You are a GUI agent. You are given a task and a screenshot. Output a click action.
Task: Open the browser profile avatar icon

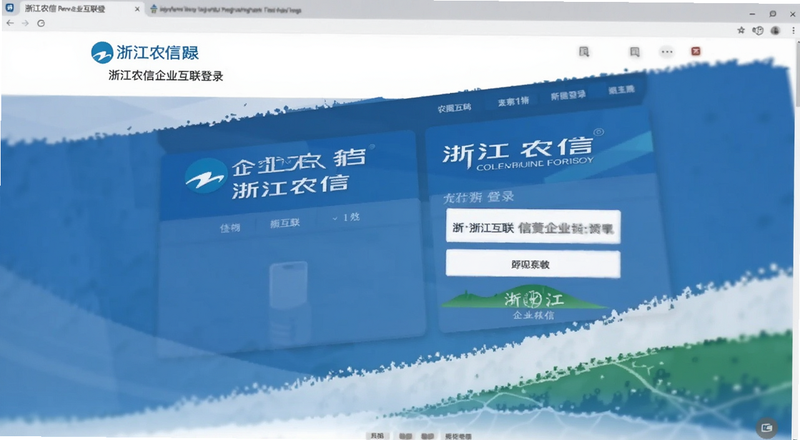coord(775,31)
